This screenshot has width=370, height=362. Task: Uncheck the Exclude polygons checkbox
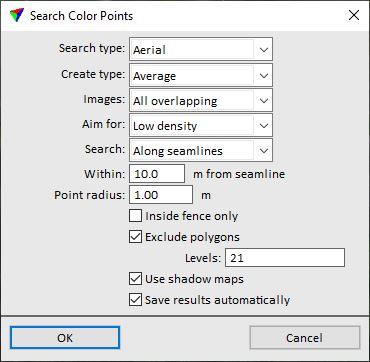(135, 237)
